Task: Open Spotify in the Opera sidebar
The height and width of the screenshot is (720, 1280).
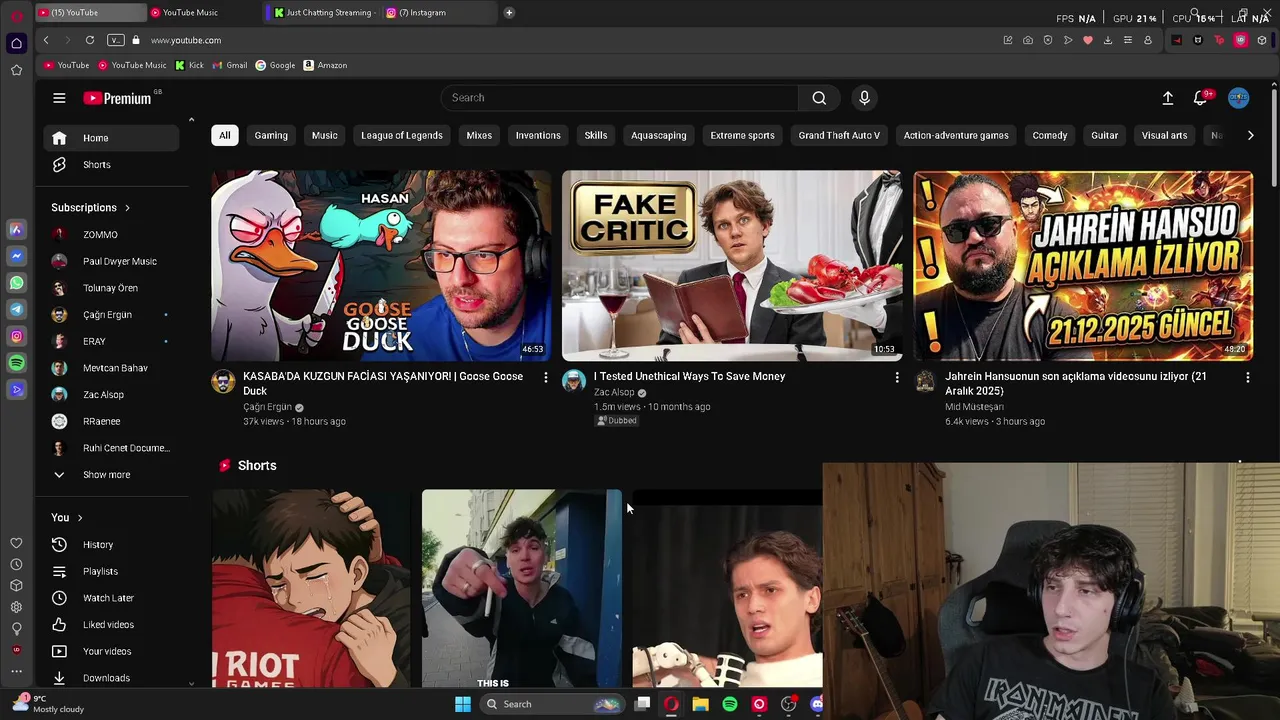Action: click(16, 363)
